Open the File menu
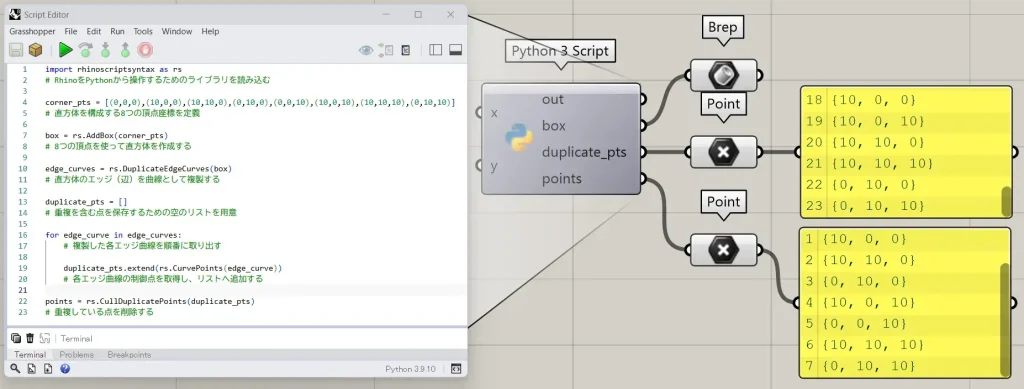The width and height of the screenshot is (1024, 389). 71,31
